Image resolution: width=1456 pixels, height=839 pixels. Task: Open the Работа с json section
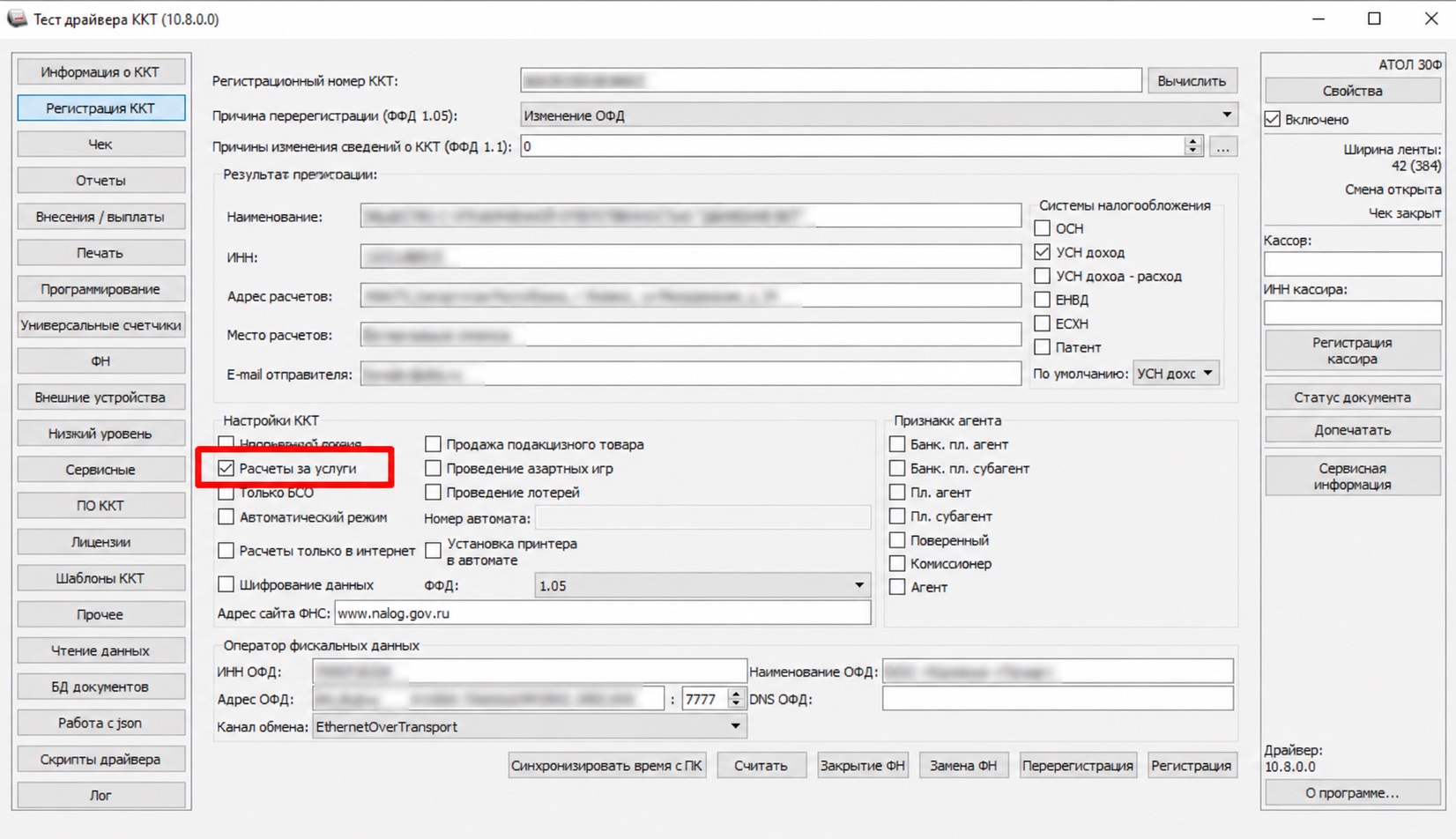[x=100, y=723]
